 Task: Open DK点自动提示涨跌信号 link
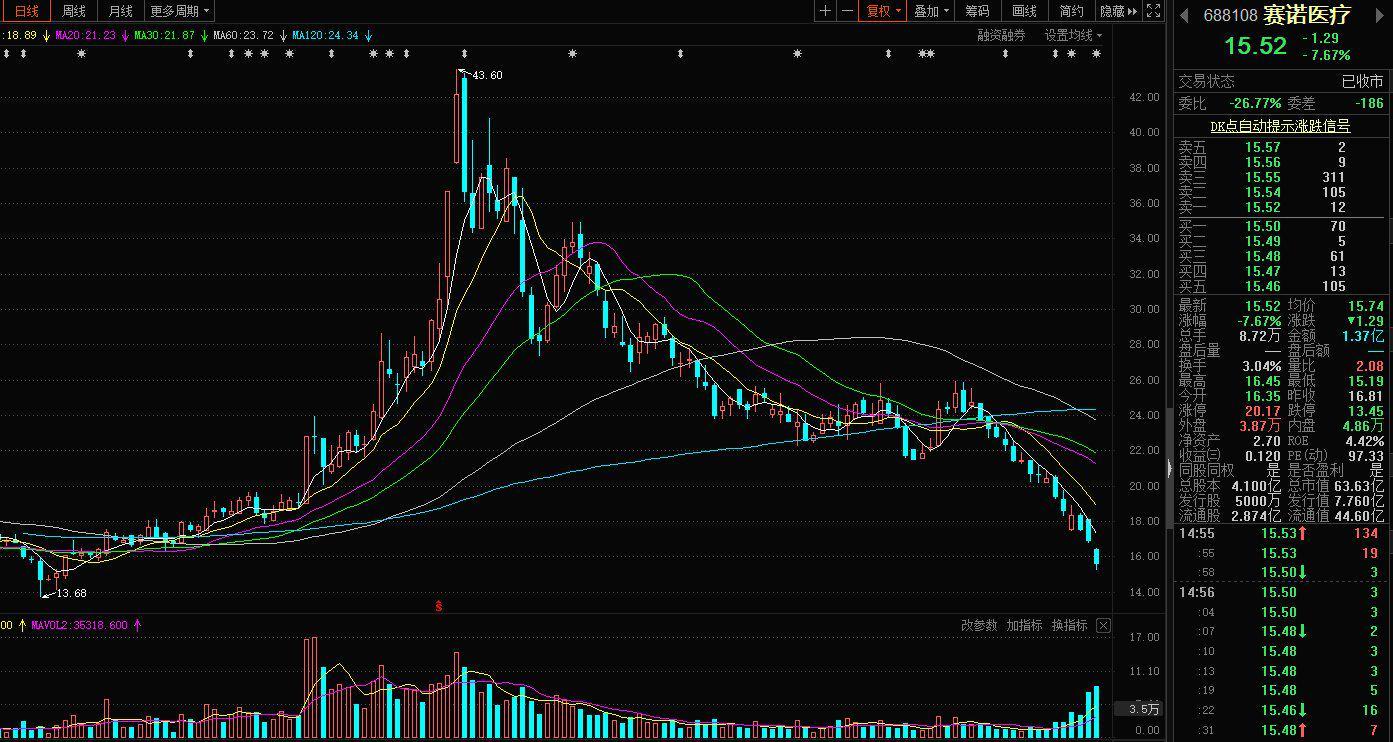click(x=1280, y=126)
